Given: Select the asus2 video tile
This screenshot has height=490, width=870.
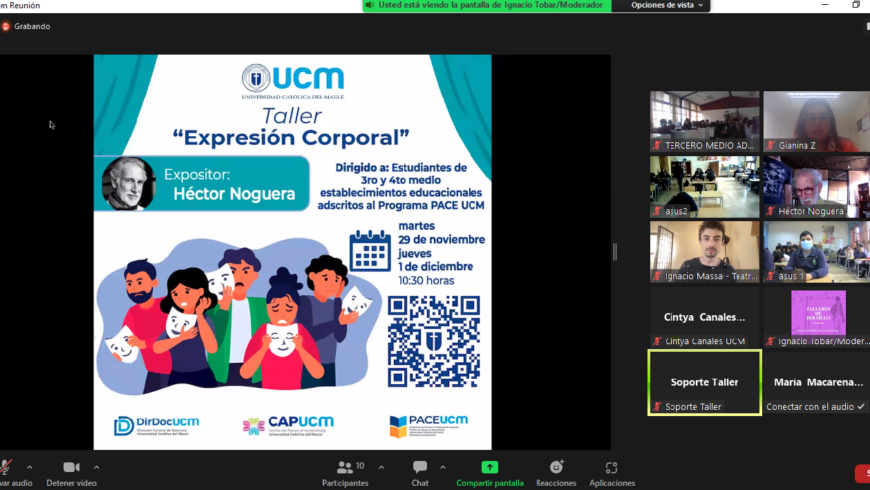Looking at the screenshot, I should click(705, 186).
